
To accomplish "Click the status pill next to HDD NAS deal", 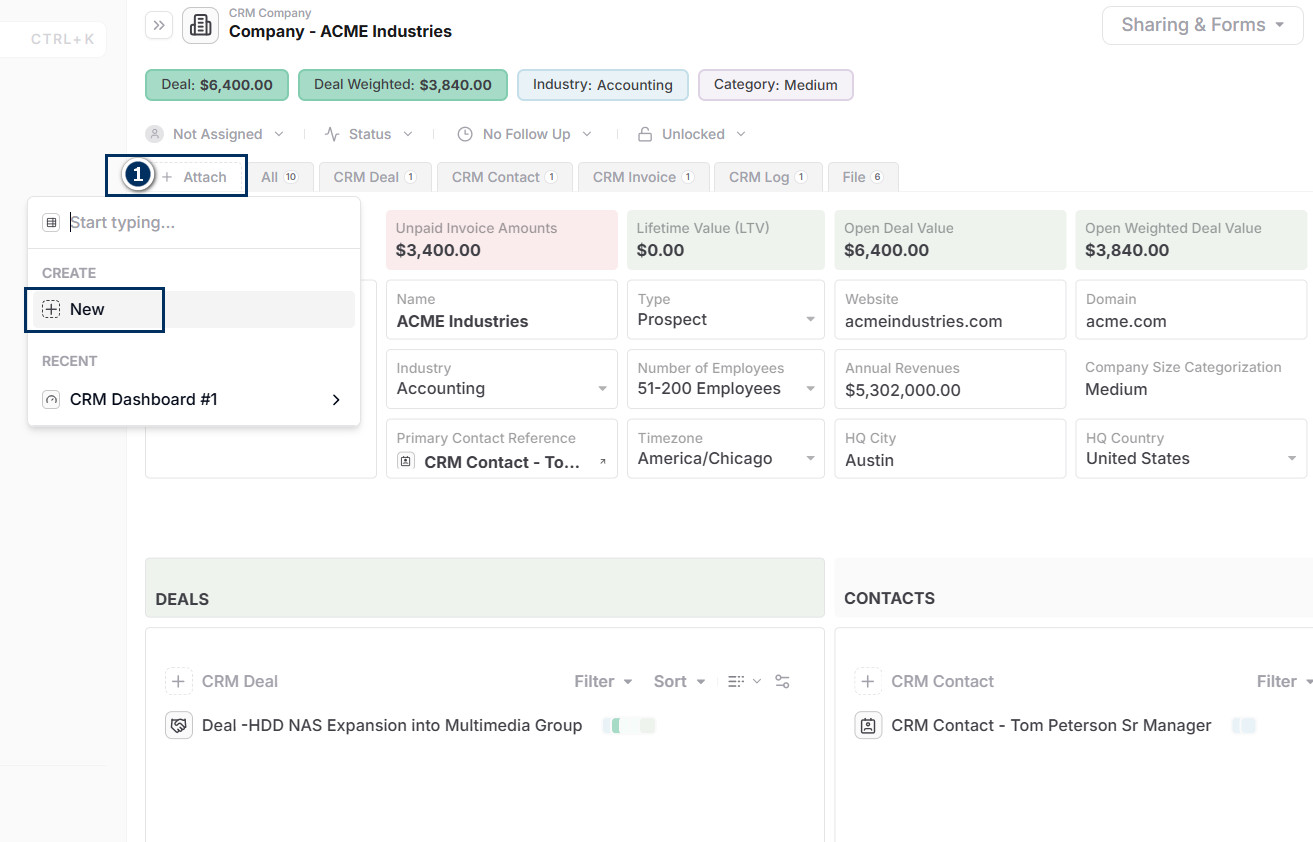I will (629, 726).
